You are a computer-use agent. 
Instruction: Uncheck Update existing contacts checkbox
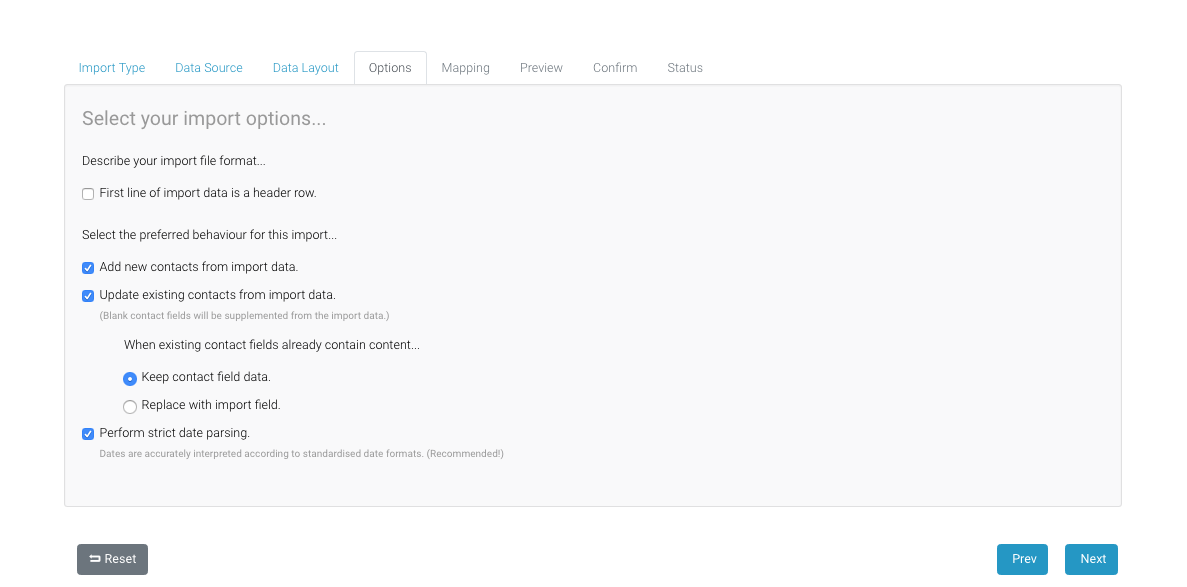pyautogui.click(x=88, y=296)
